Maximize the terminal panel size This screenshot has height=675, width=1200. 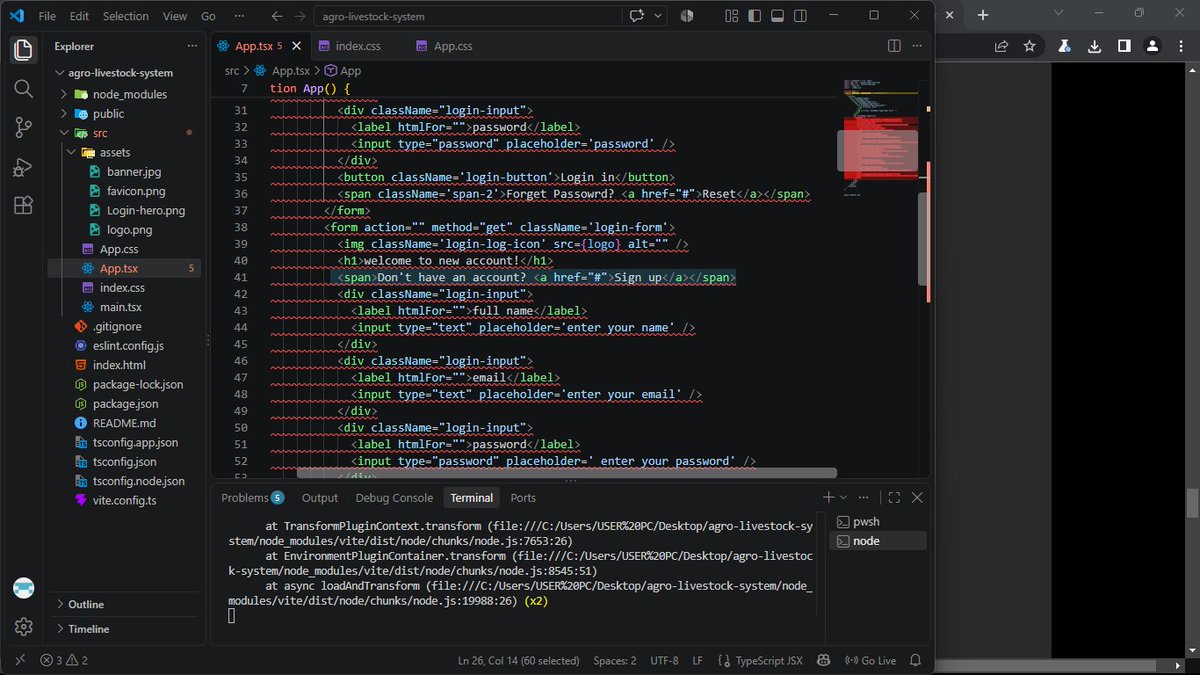click(x=894, y=497)
